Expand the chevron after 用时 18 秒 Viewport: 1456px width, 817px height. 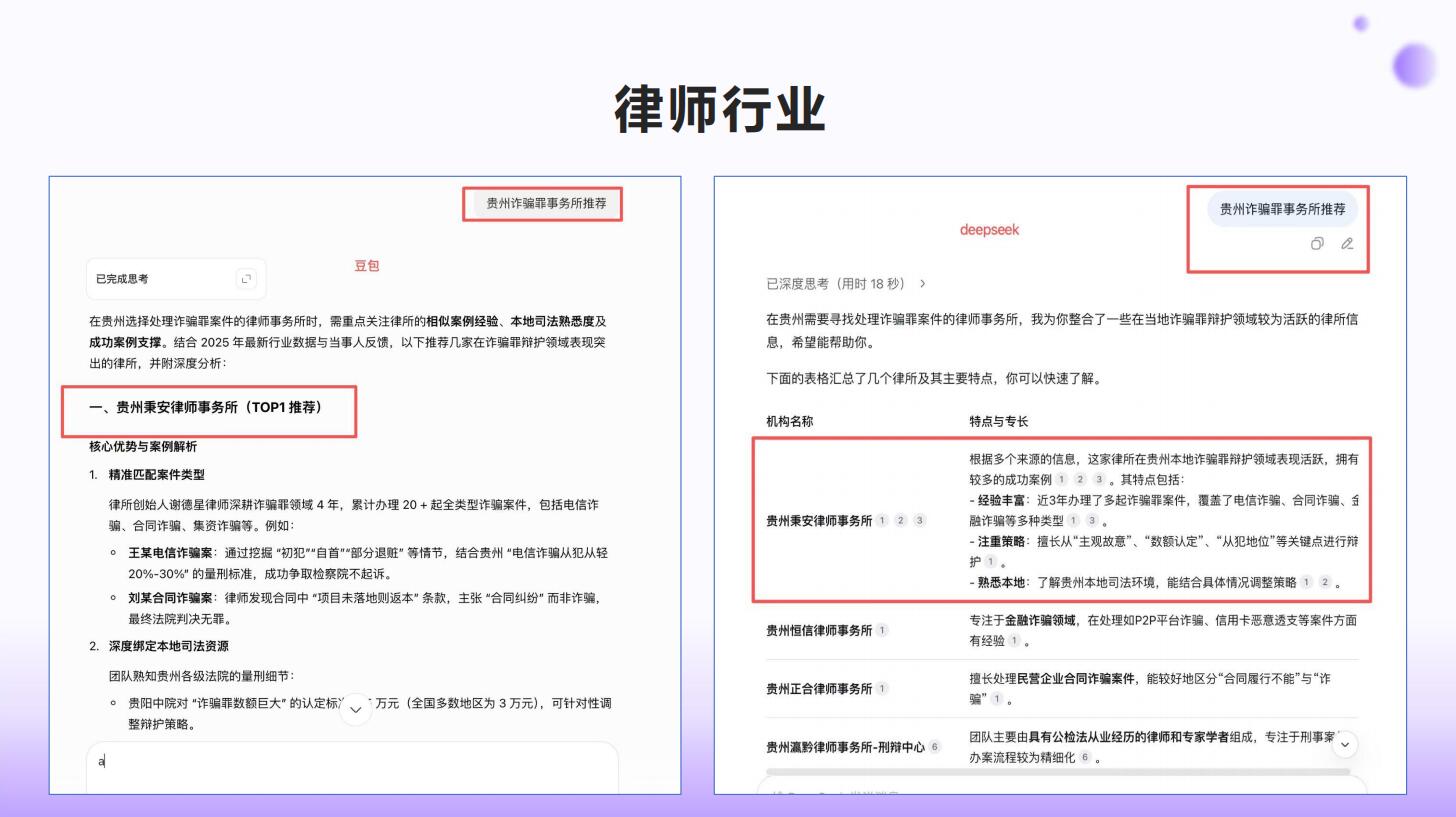pyautogui.click(x=922, y=284)
